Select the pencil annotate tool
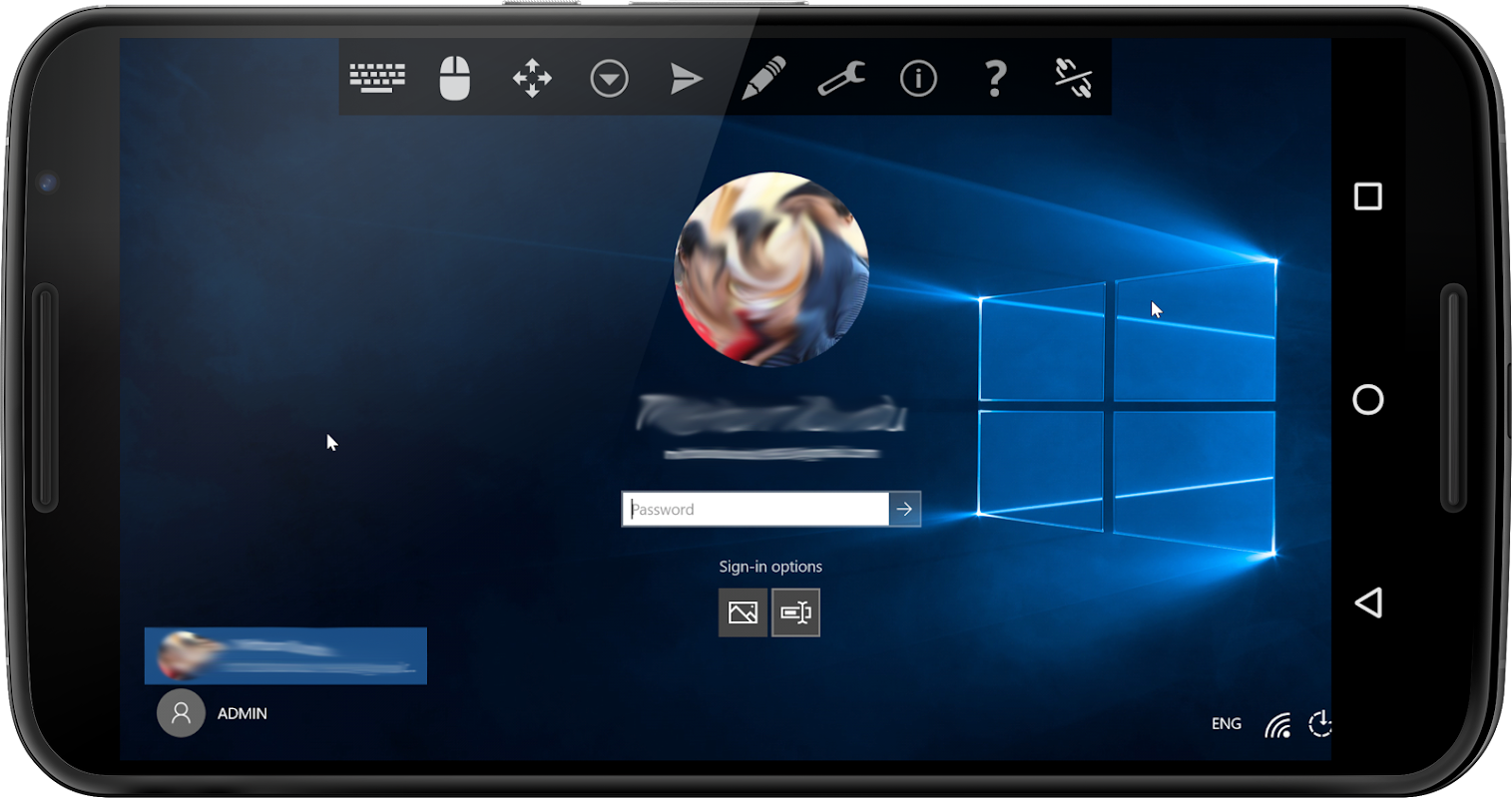The image size is (1512, 798). tap(763, 78)
